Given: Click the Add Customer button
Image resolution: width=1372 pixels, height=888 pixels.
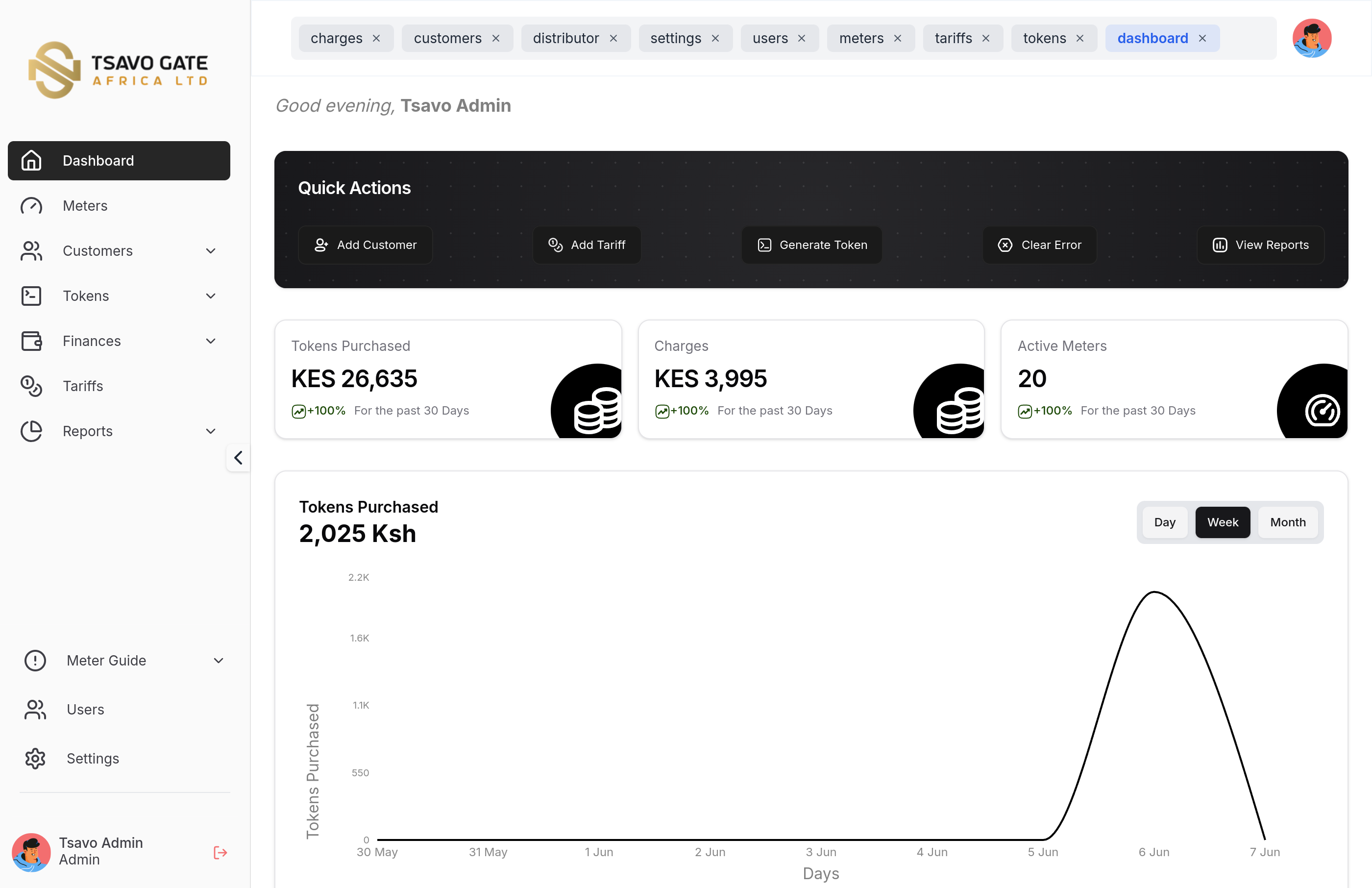Looking at the screenshot, I should click(x=365, y=245).
